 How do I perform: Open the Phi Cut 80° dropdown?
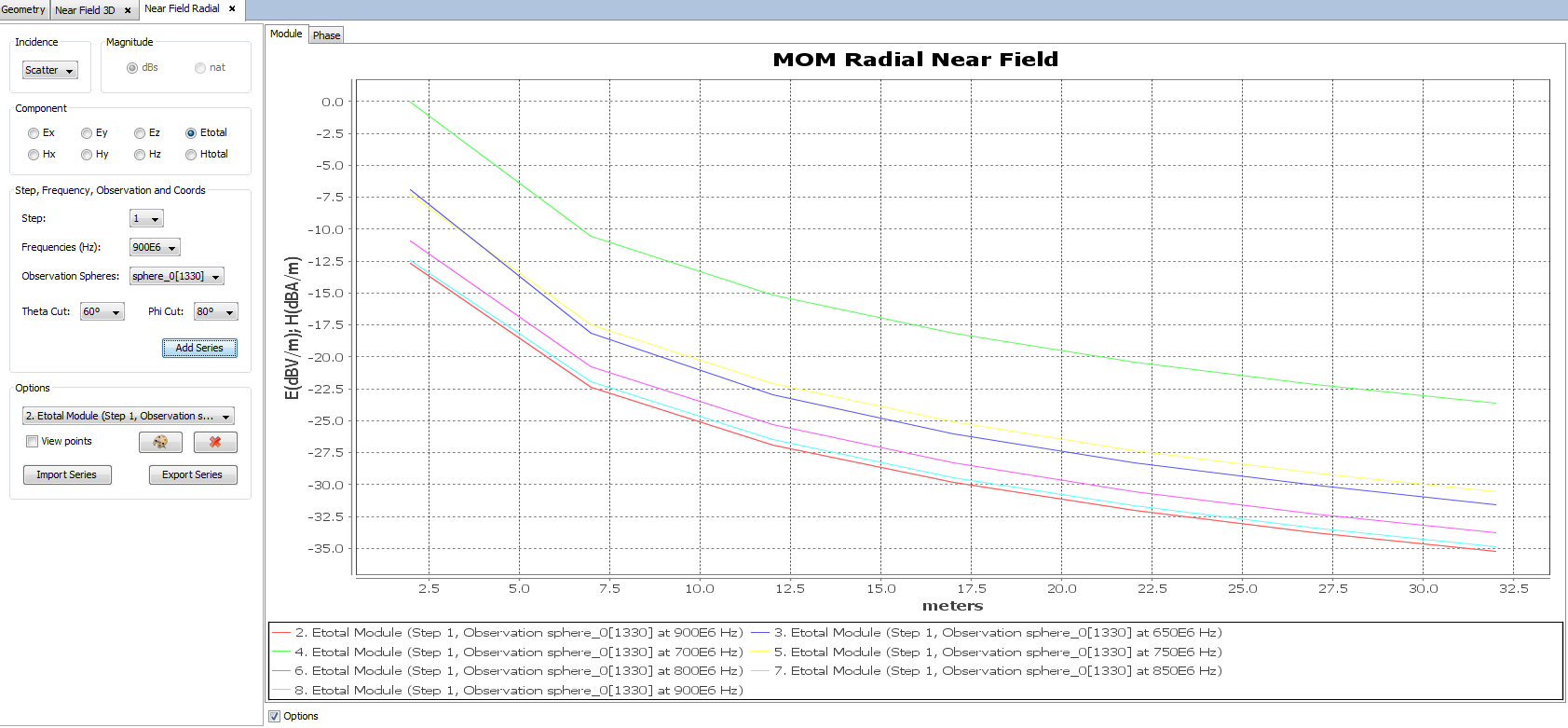coord(215,312)
